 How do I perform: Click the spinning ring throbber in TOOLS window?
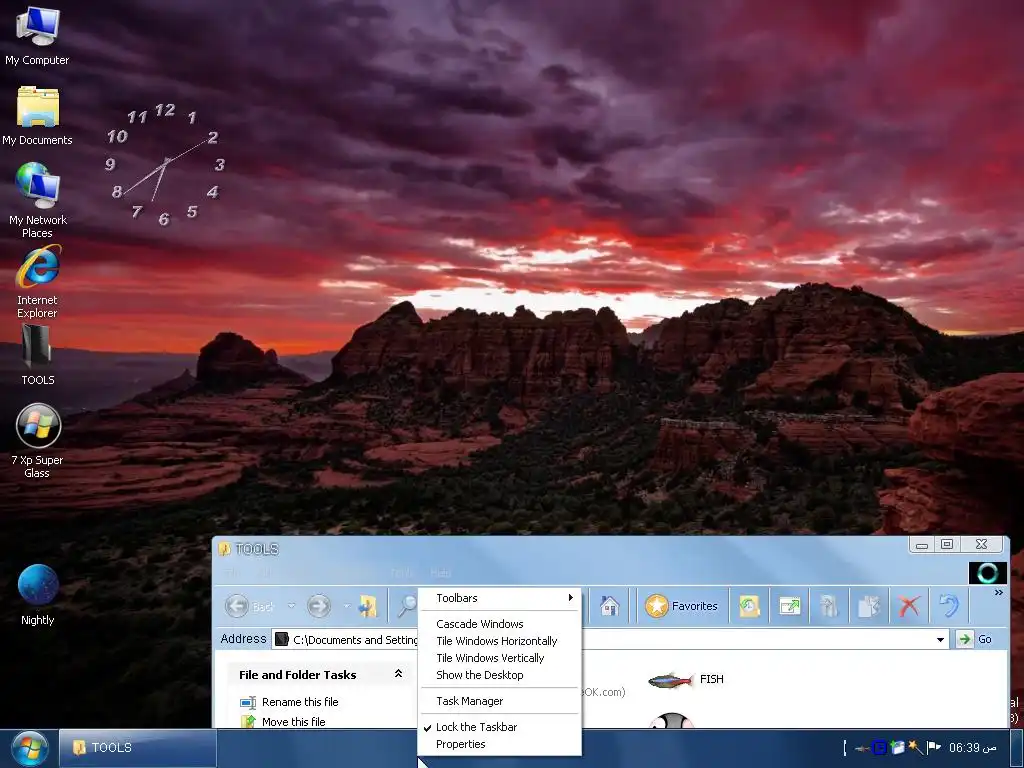pos(987,573)
